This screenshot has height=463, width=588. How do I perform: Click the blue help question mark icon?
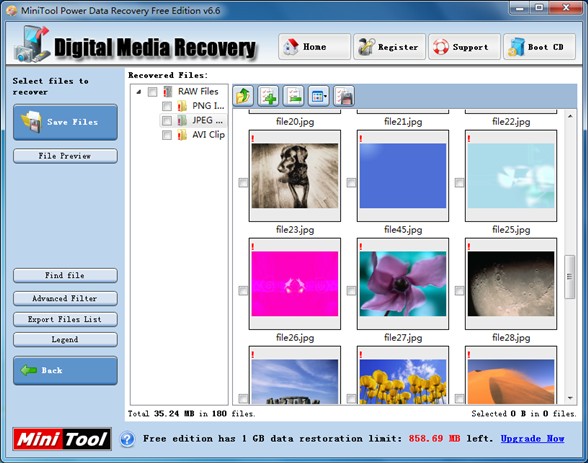coord(128,439)
